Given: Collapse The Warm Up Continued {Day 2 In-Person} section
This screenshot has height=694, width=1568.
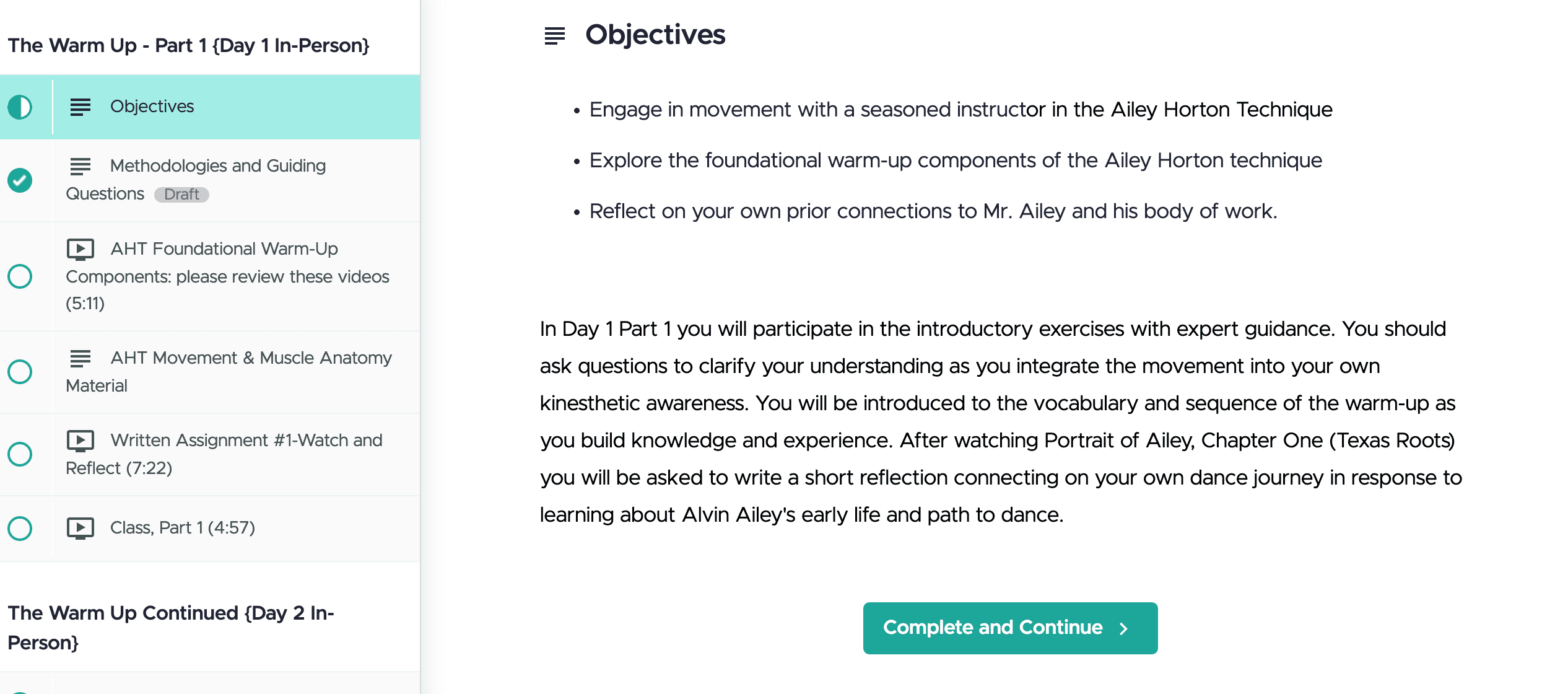Looking at the screenshot, I should 172,627.
